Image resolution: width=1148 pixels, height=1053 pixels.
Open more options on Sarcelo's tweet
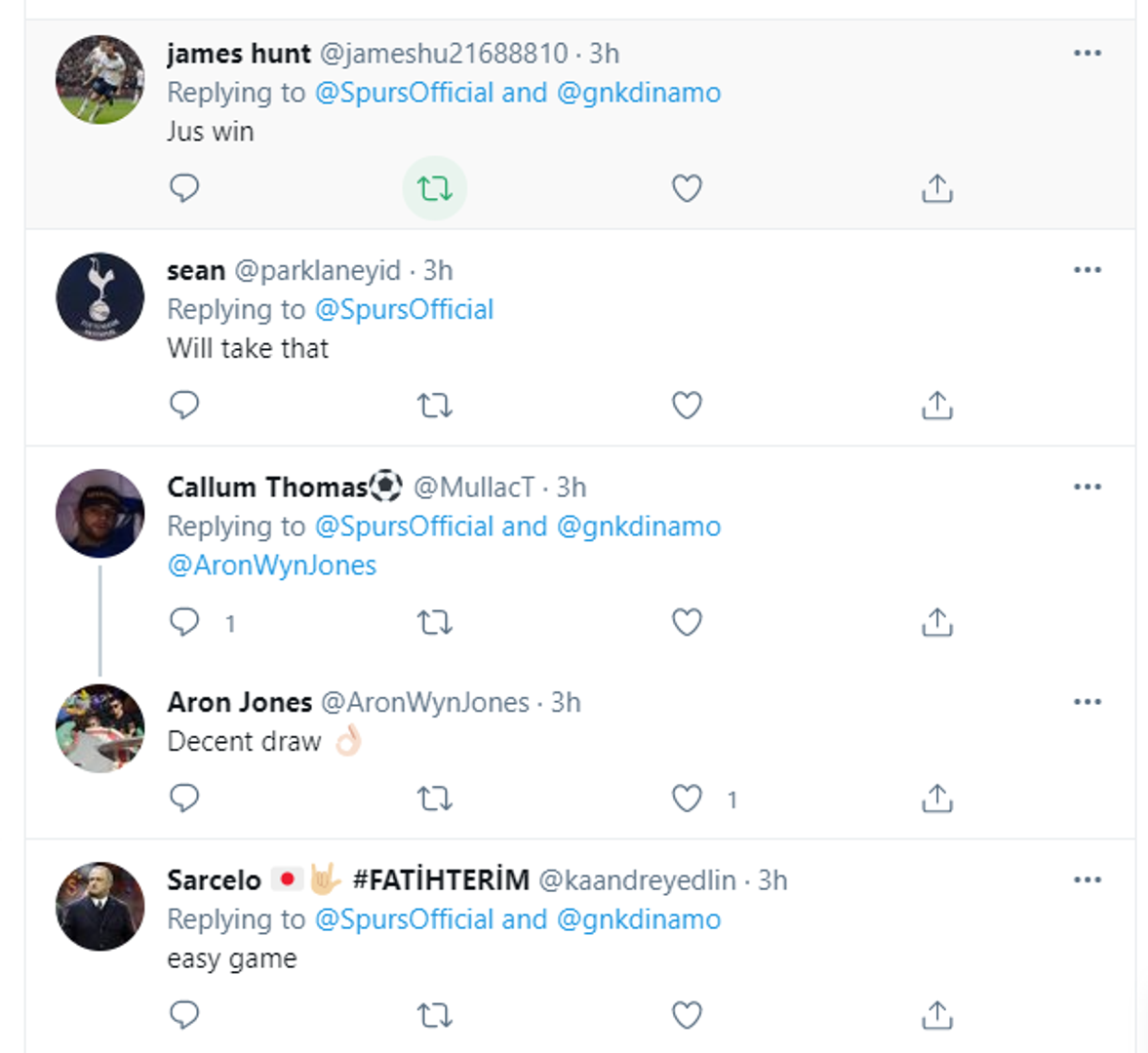coord(1087,879)
